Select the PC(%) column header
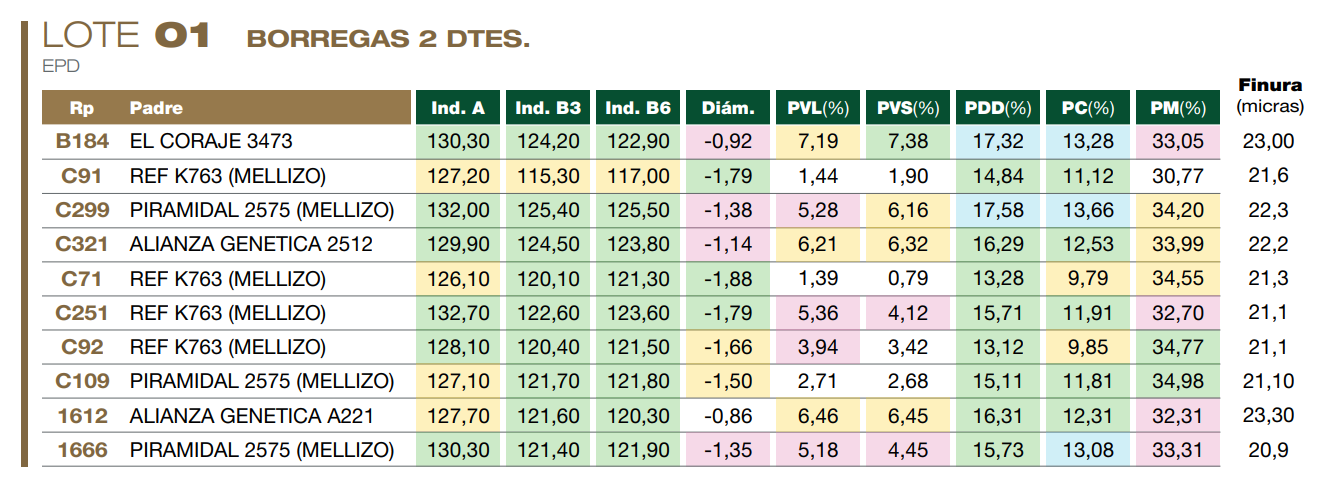Image resolution: width=1343 pixels, height=492 pixels. 1087,108
